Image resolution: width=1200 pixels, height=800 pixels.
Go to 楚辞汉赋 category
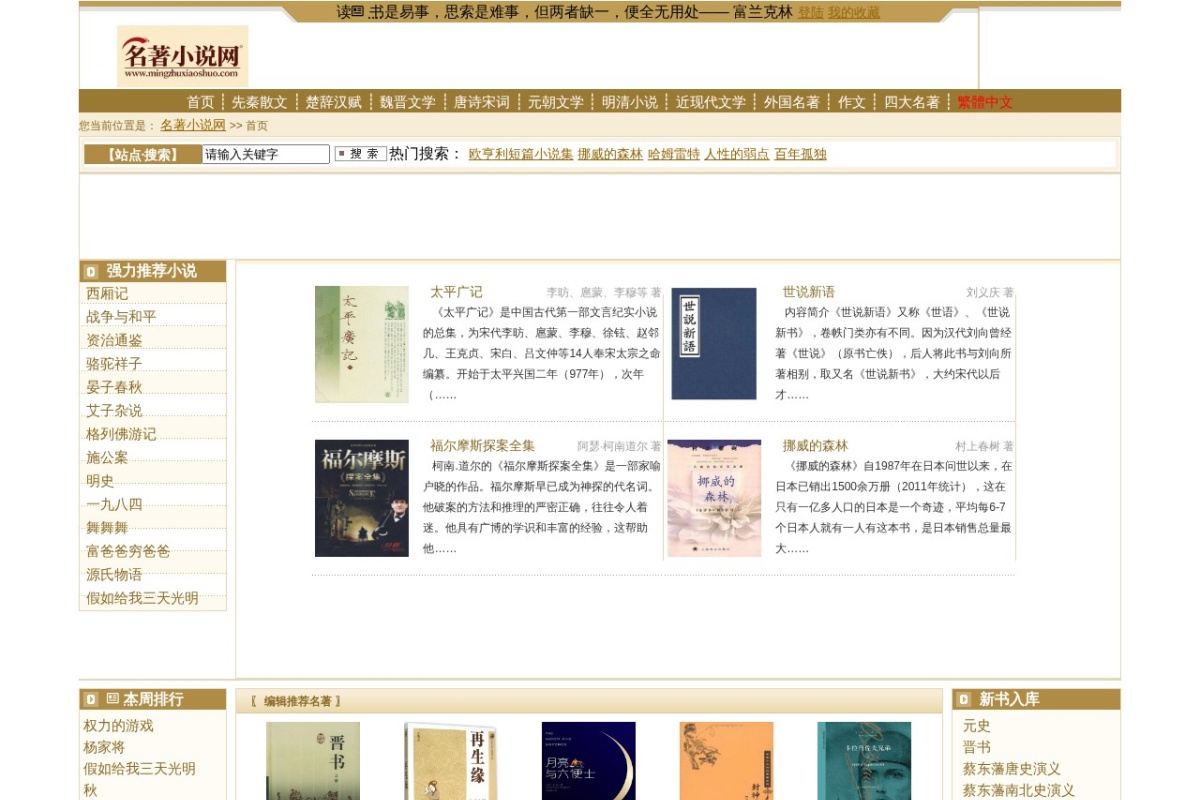point(333,102)
